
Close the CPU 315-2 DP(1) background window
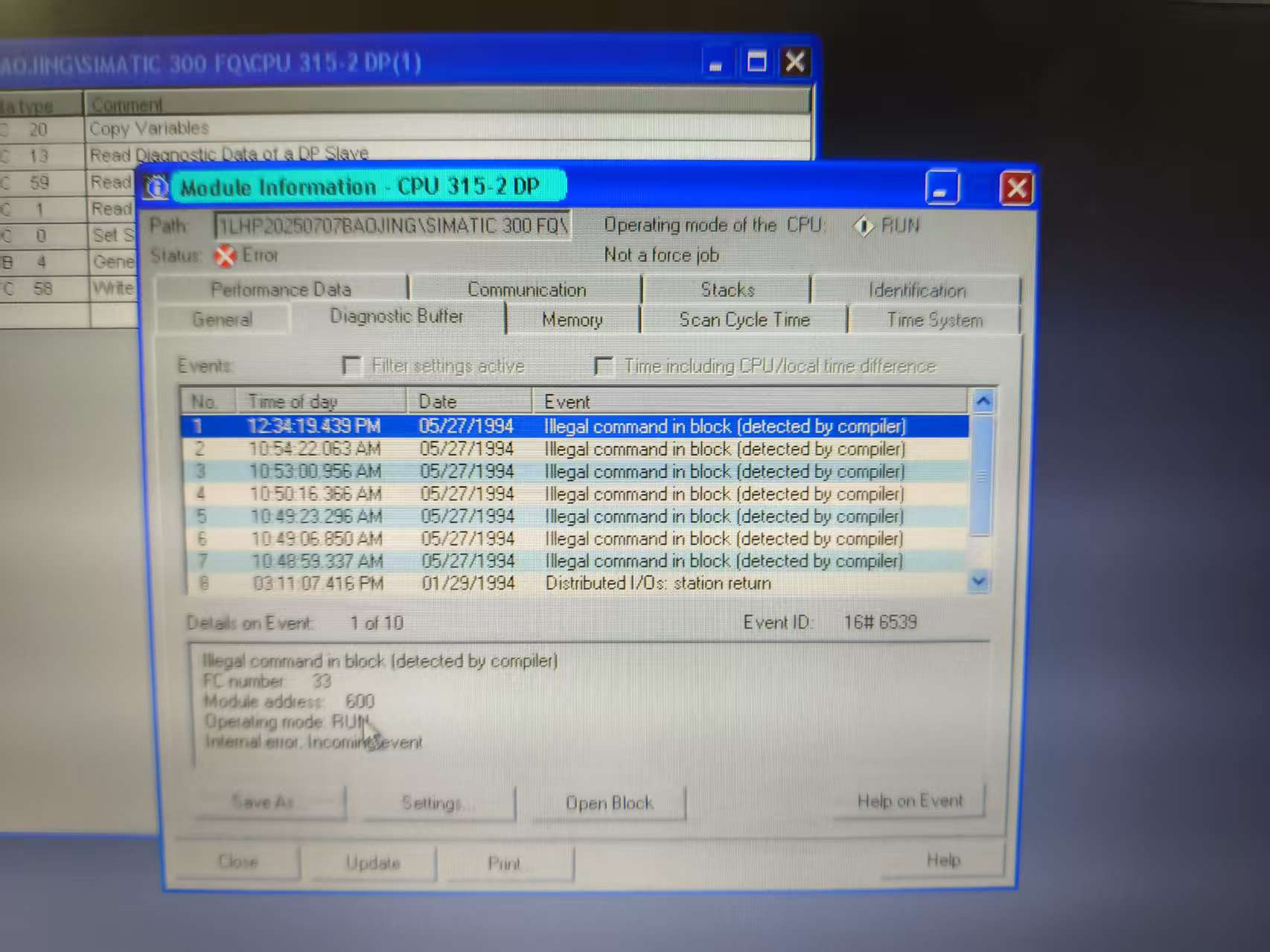[795, 62]
